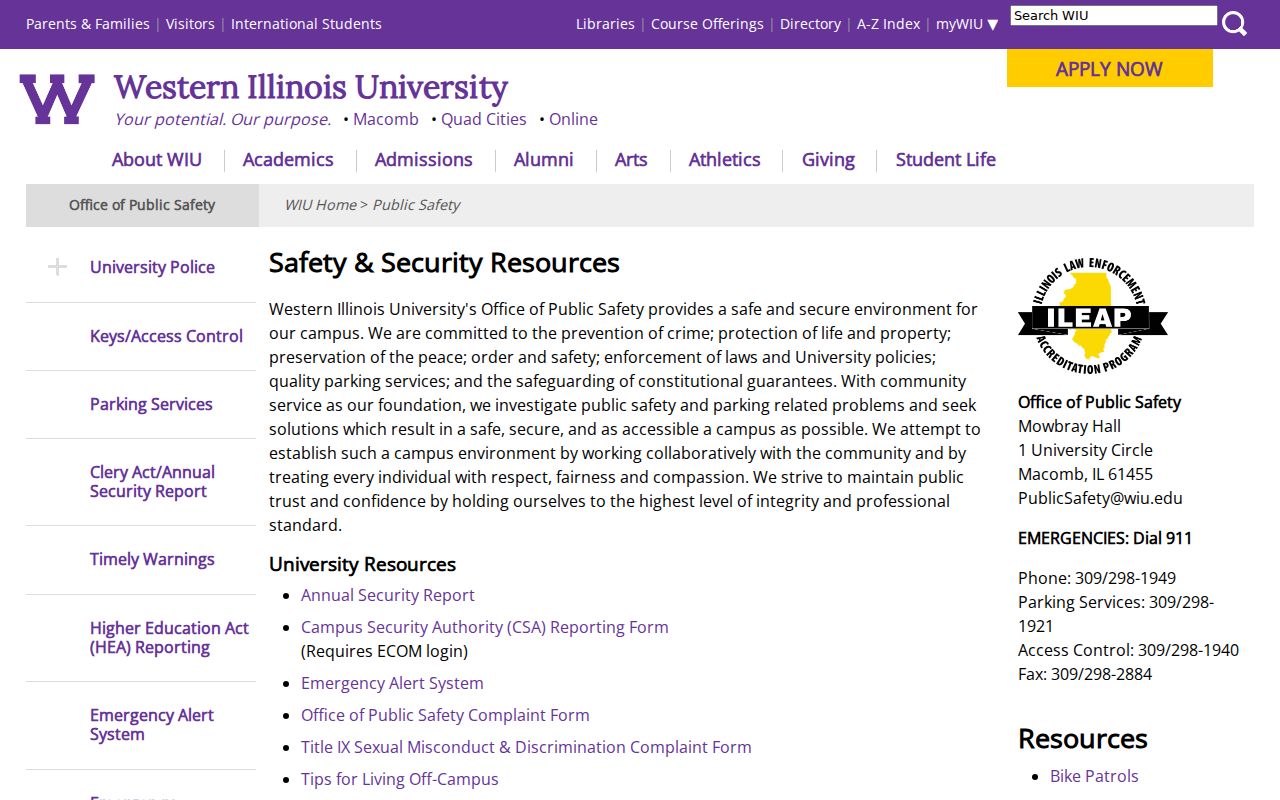Open the Bike Patrols link
The height and width of the screenshot is (800, 1280).
pyautogui.click(x=1094, y=776)
